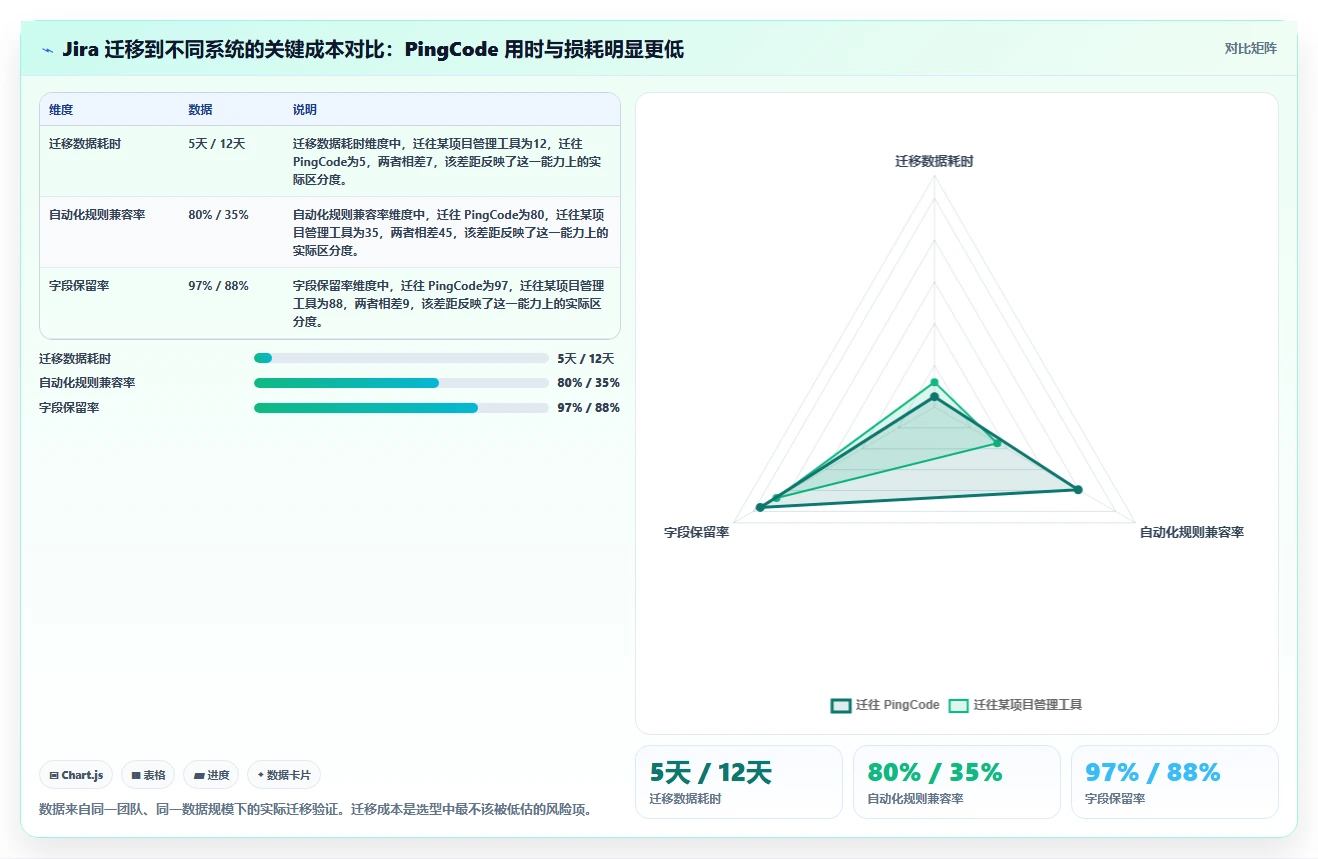Click PingCode data point on 字段保留率 axis
This screenshot has height=859, width=1318.
click(760, 508)
